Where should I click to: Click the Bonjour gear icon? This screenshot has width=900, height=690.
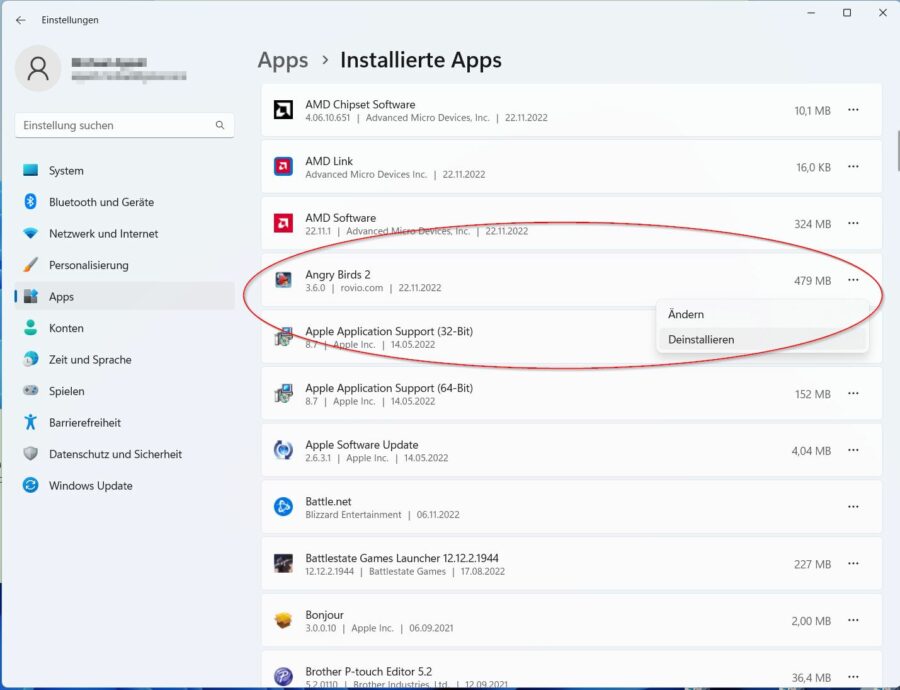point(282,620)
